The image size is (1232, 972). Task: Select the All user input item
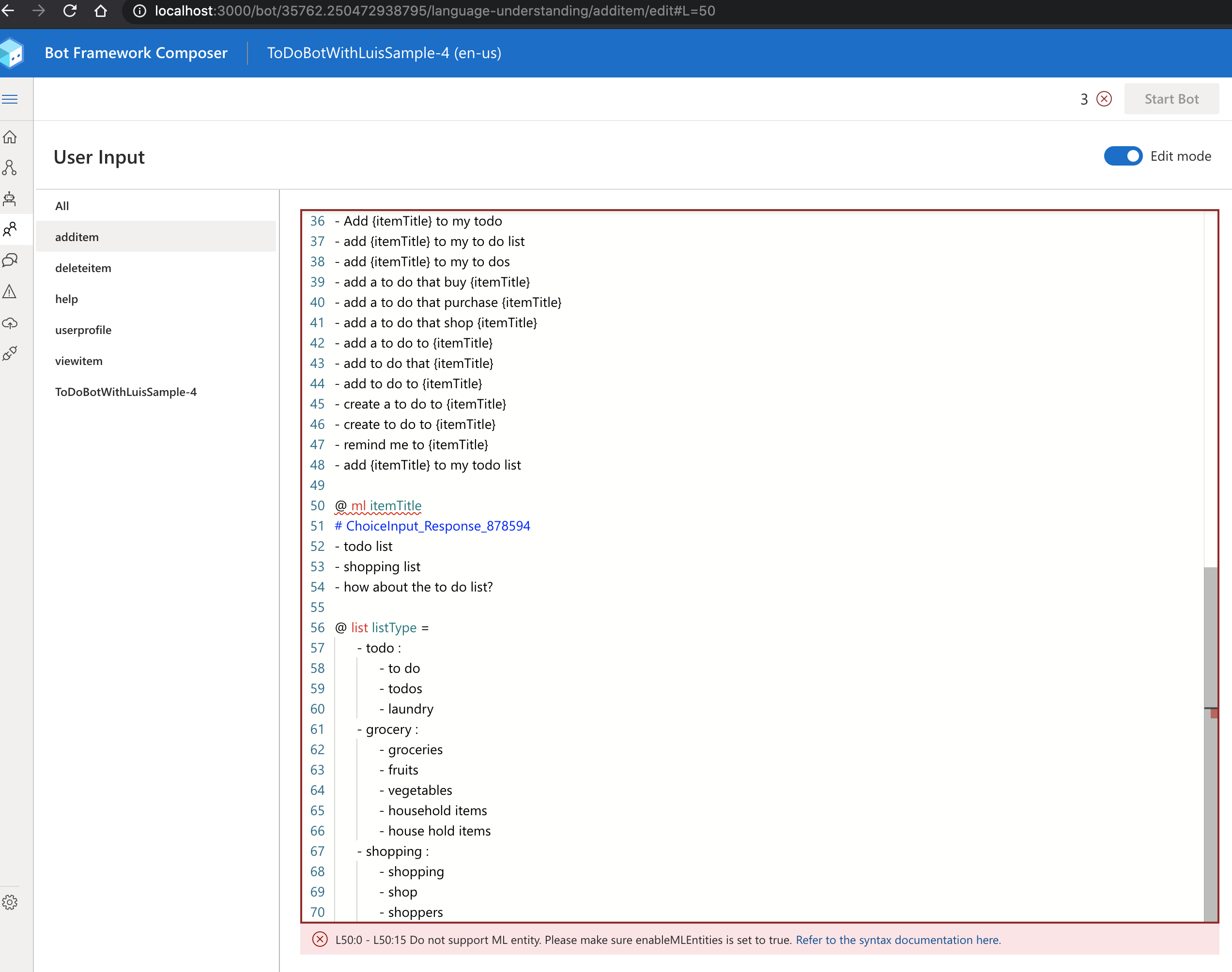click(62, 206)
